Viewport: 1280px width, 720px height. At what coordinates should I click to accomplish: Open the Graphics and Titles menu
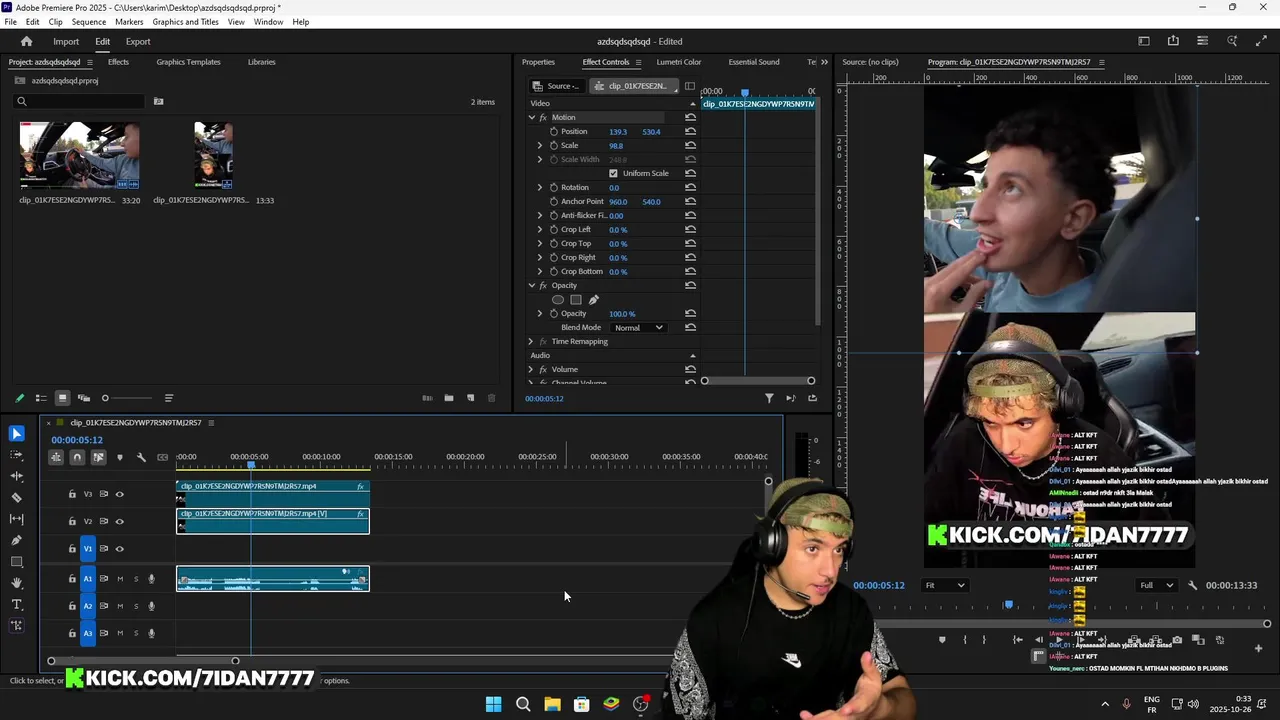[185, 21]
